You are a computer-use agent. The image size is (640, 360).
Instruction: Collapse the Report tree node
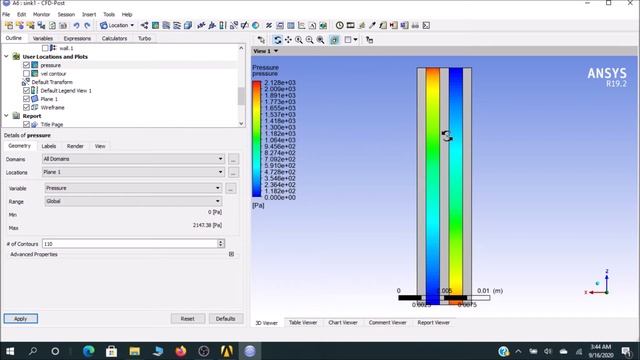[x=7, y=116]
